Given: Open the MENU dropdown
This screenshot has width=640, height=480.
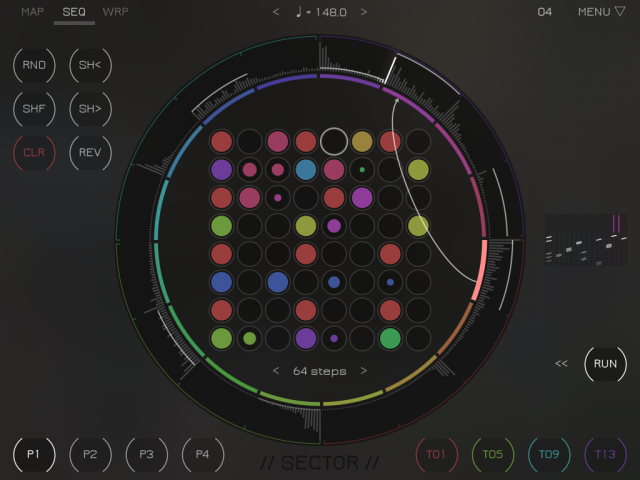Looking at the screenshot, I should (600, 12).
